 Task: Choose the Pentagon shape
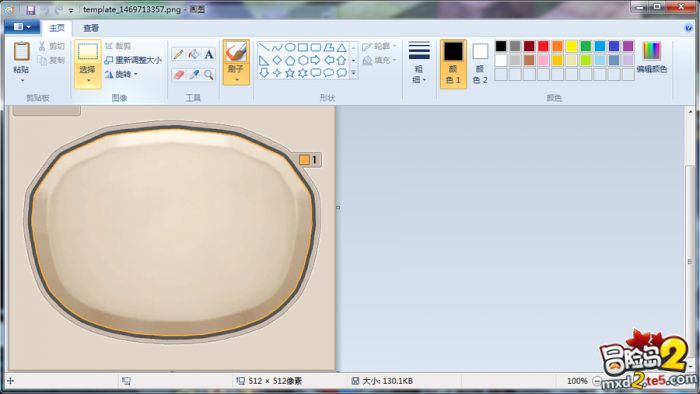(290, 60)
